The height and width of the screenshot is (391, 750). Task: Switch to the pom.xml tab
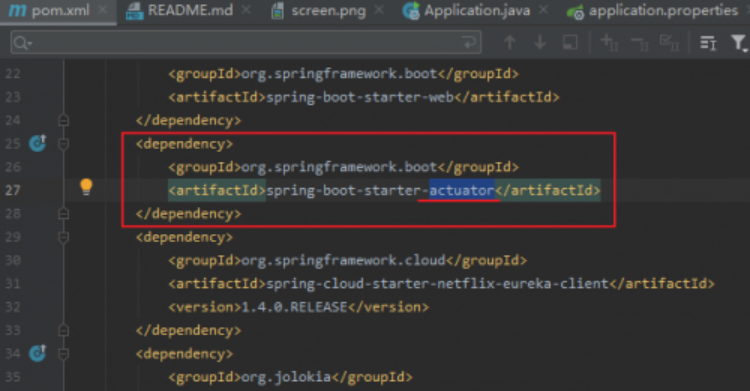[x=57, y=11]
